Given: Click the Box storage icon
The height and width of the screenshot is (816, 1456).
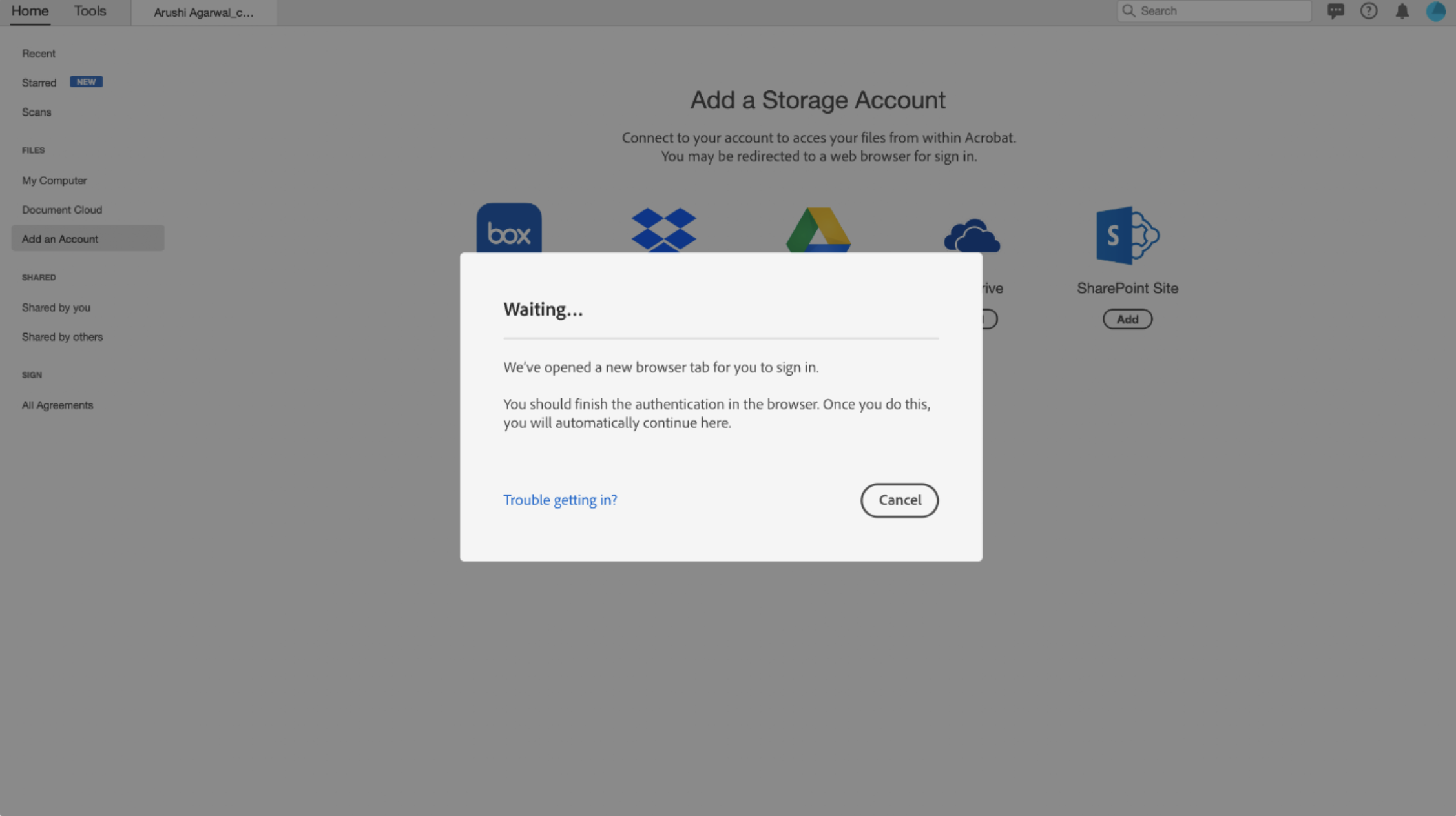Looking at the screenshot, I should tap(509, 228).
